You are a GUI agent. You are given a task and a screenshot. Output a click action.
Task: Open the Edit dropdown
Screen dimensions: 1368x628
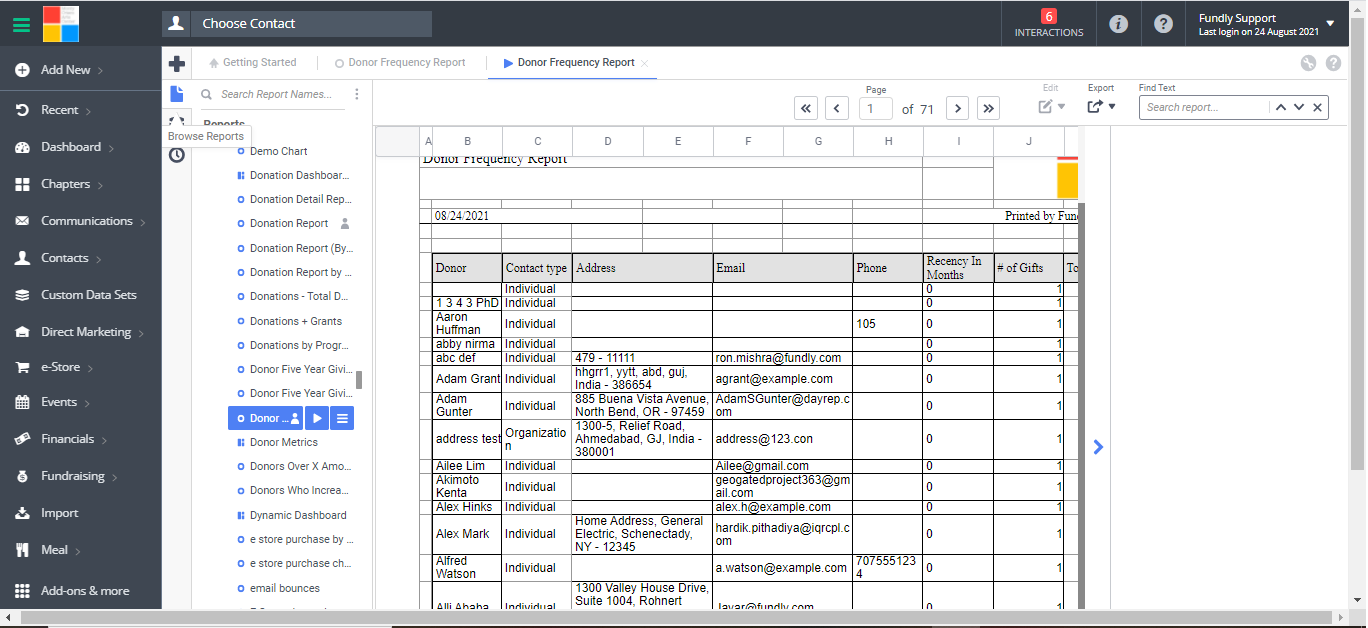[x=1051, y=106]
